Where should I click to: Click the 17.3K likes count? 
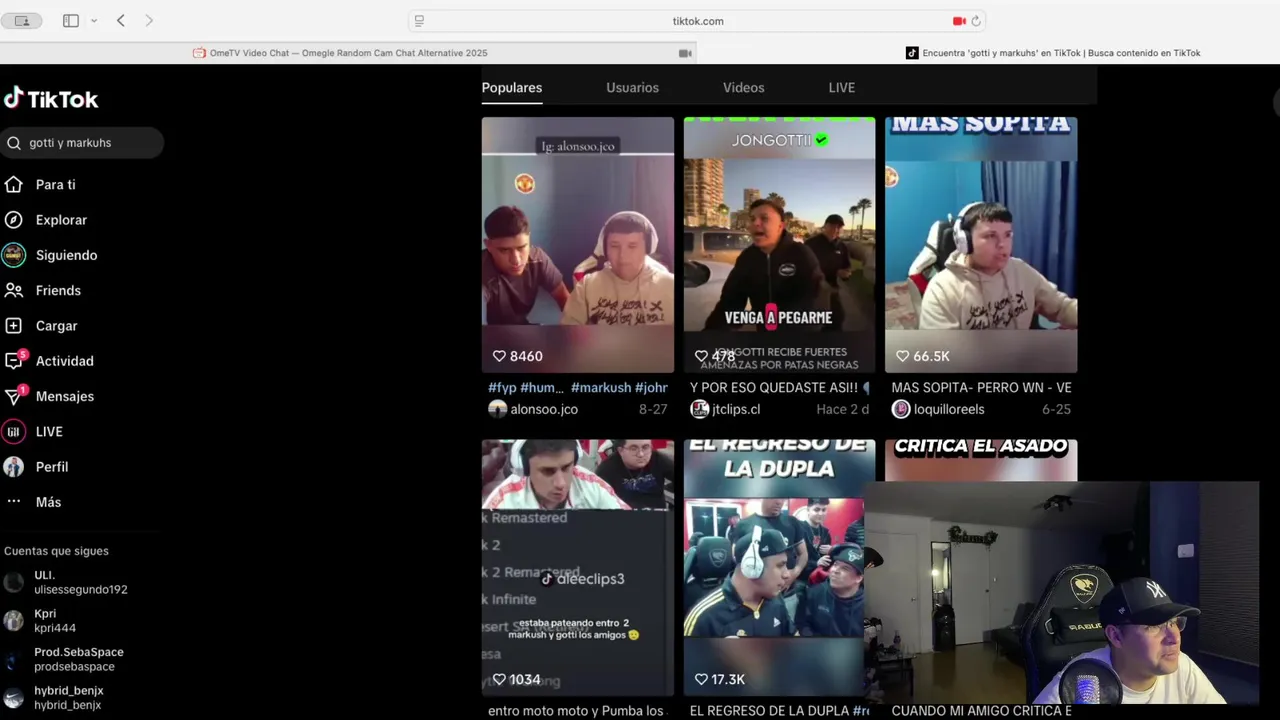(728, 679)
